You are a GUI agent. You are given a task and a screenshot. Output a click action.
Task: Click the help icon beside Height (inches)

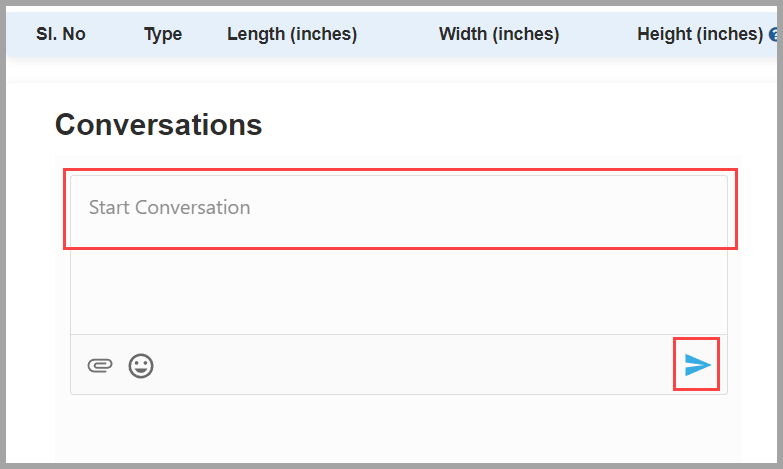tap(774, 34)
